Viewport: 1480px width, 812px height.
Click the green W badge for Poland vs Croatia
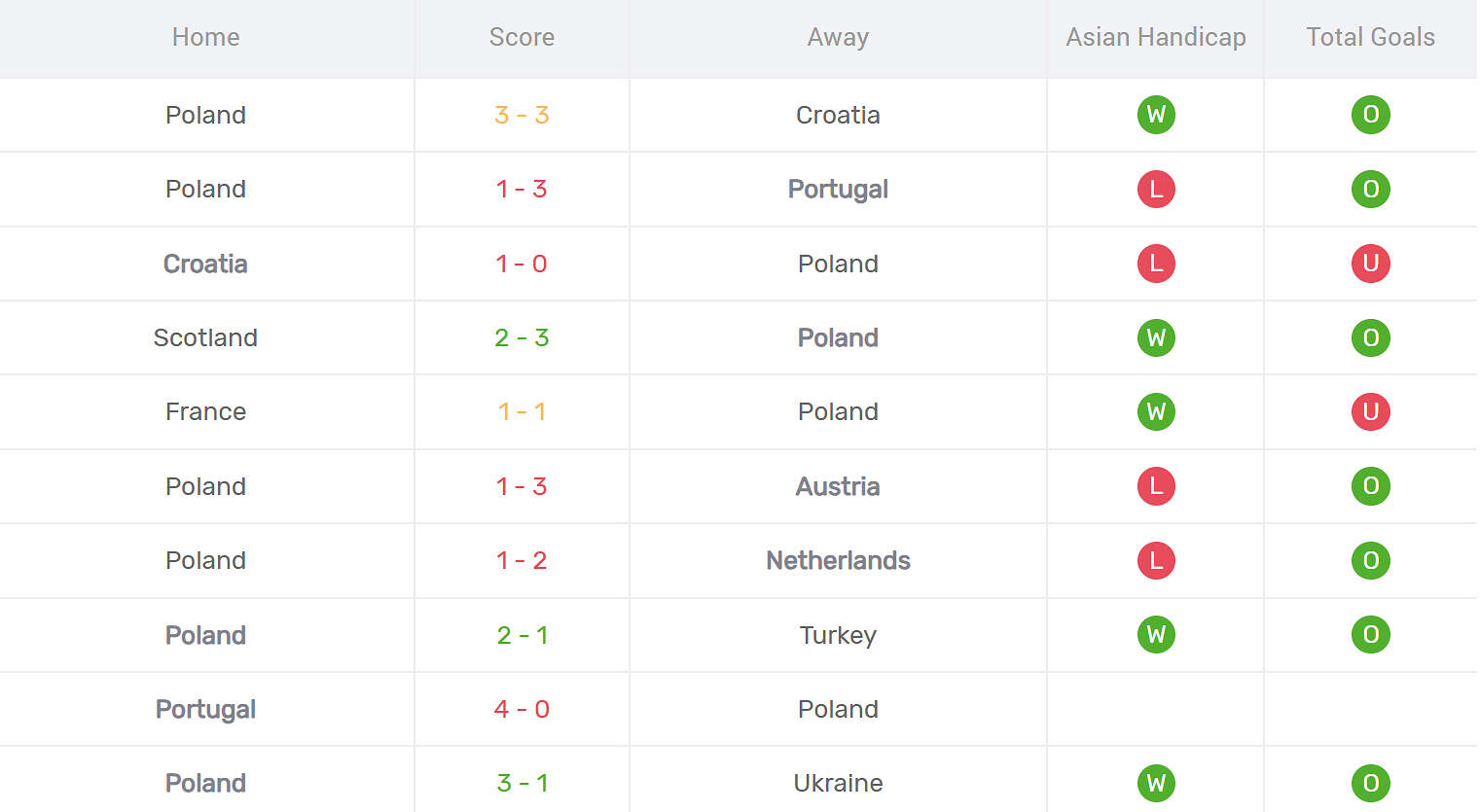click(x=1156, y=115)
